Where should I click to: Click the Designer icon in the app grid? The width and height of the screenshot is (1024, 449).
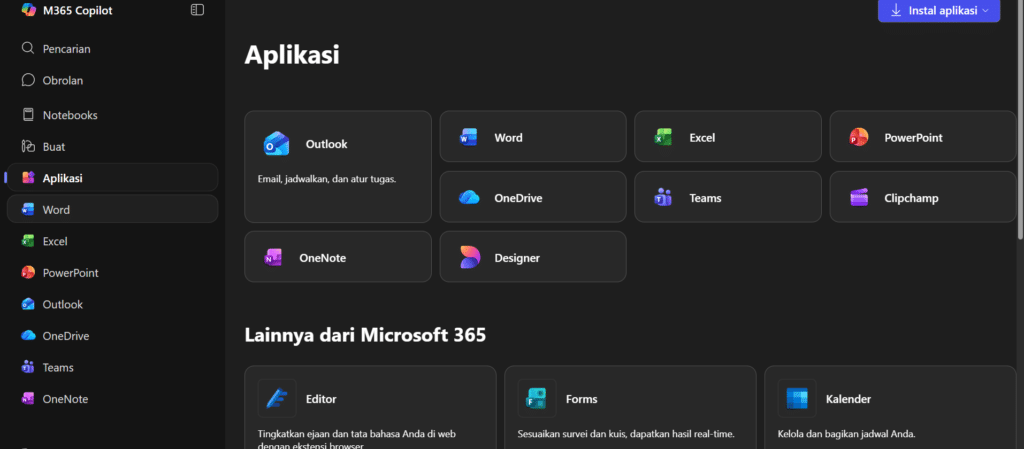click(x=470, y=257)
